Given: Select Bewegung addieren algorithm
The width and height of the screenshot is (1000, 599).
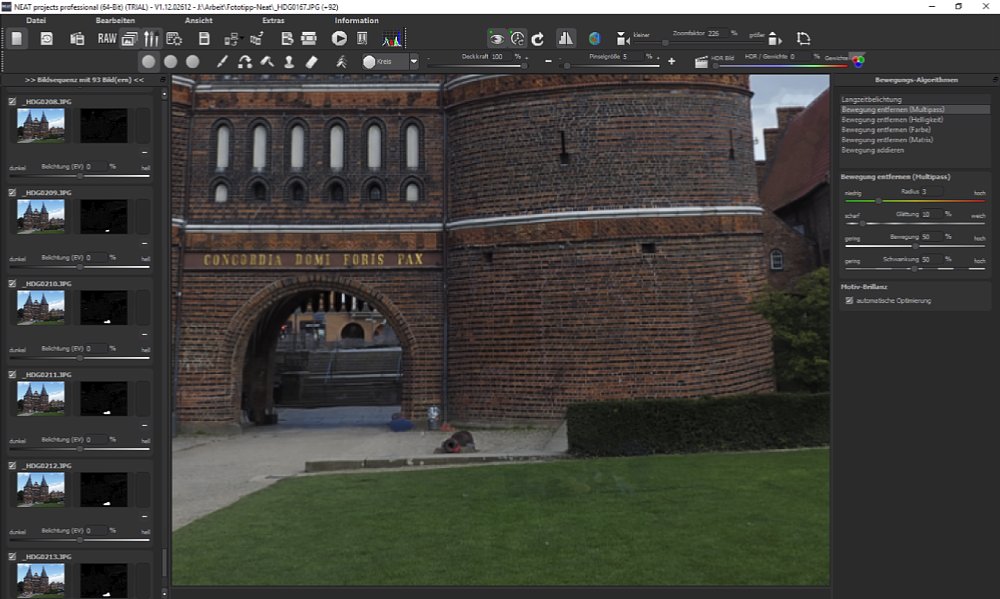Looking at the screenshot, I should tap(914, 150).
